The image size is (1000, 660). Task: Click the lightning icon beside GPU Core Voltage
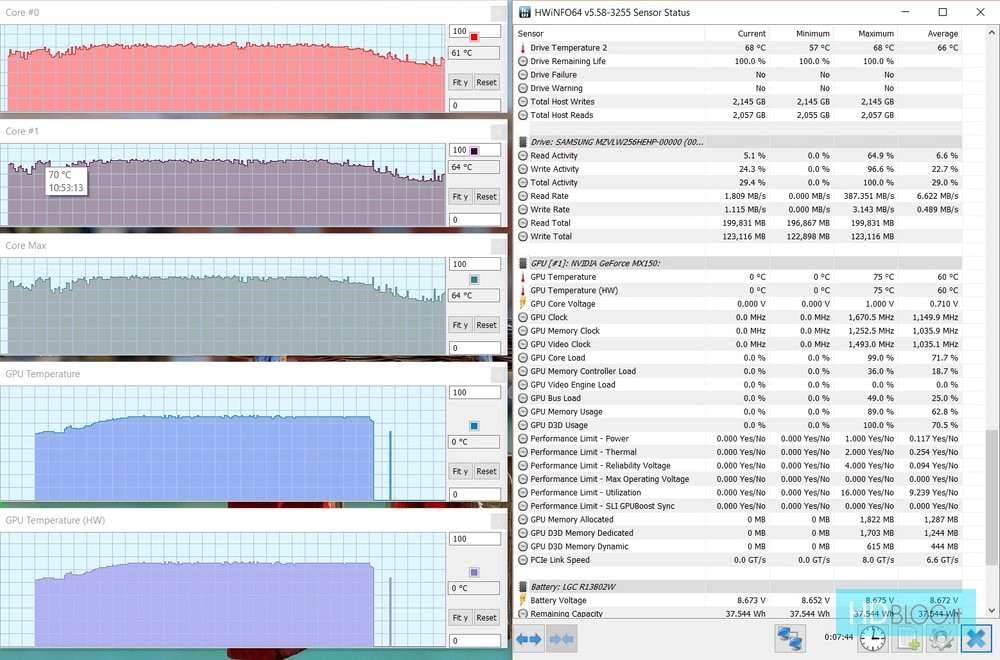(523, 304)
